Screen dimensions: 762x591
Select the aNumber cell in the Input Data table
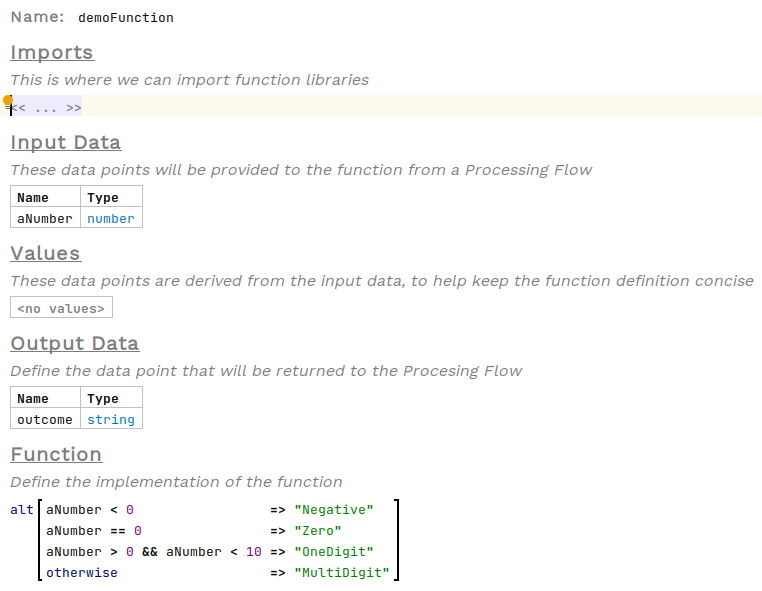(45, 218)
